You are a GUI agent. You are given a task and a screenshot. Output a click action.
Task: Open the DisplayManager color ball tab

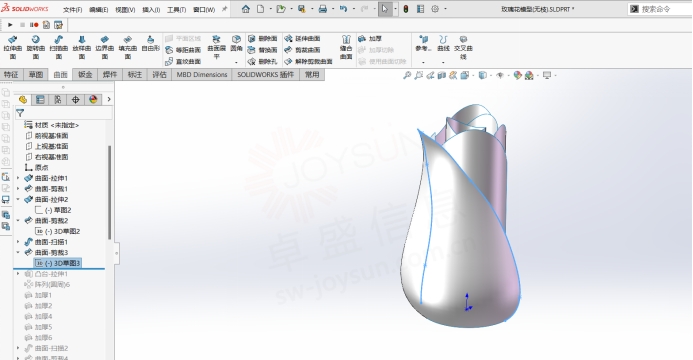pyautogui.click(x=93, y=99)
